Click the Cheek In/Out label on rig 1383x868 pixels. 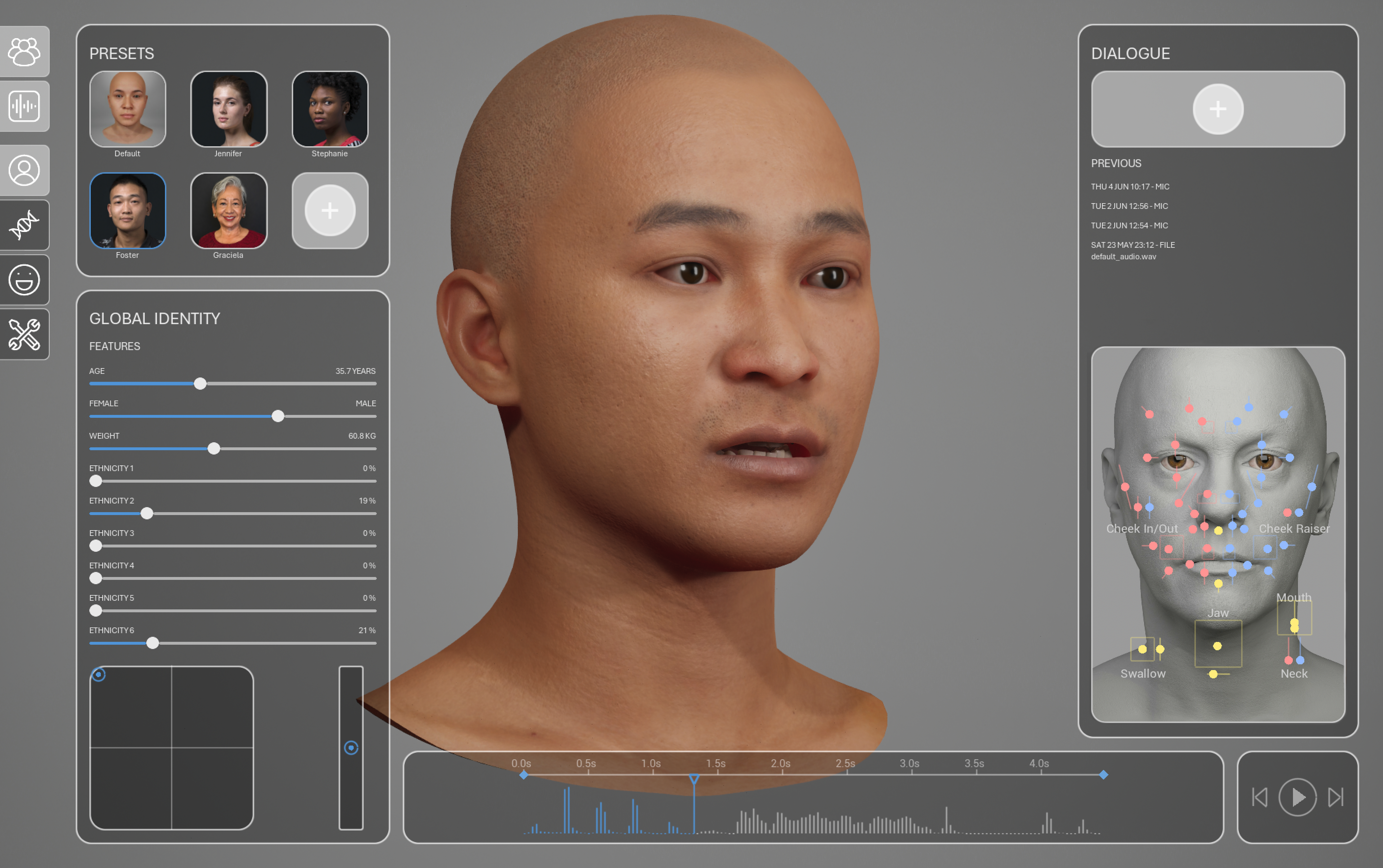point(1142,529)
